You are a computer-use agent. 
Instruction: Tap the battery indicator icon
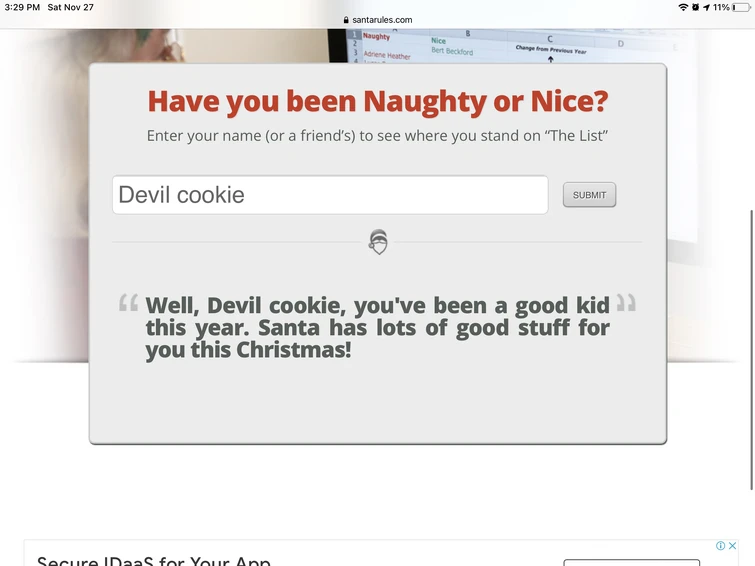pos(741,7)
